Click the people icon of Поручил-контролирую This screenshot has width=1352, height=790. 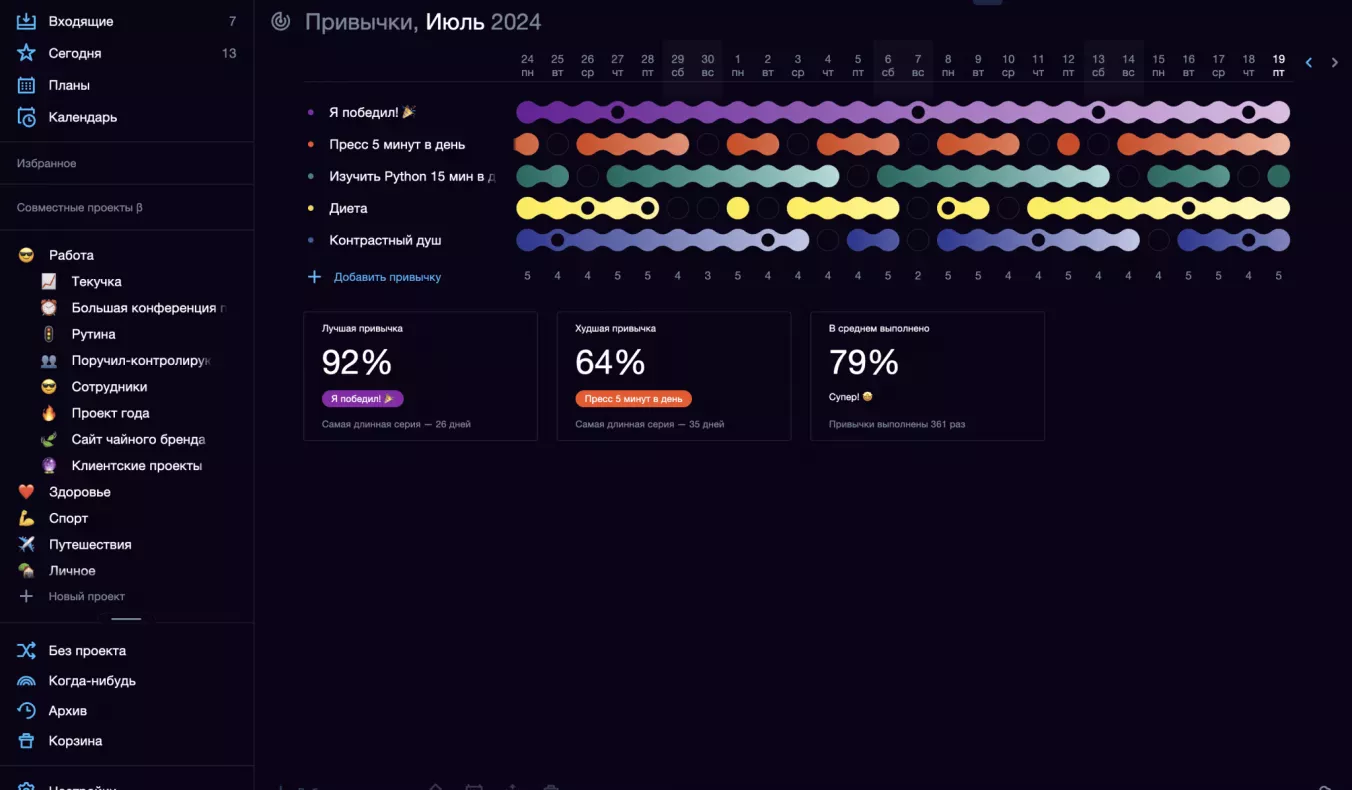point(49,361)
